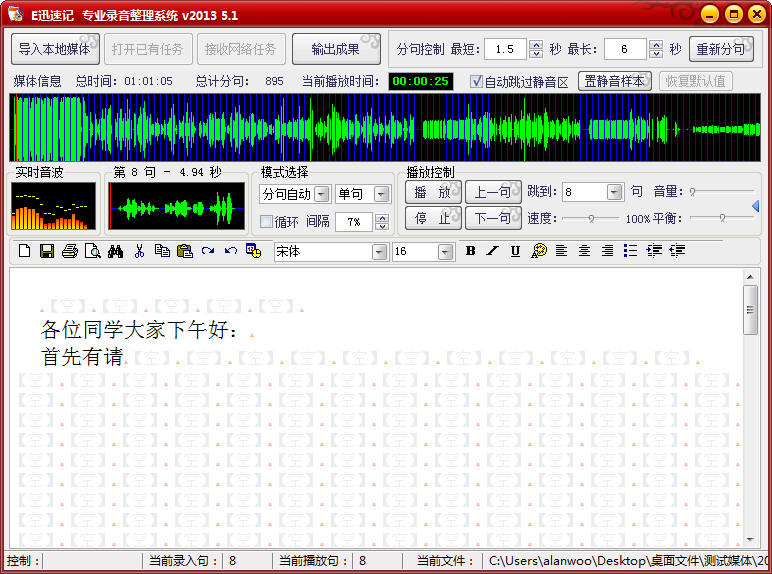Open print preview with the magnifier page icon
This screenshot has height=574, width=772.
click(x=93, y=251)
